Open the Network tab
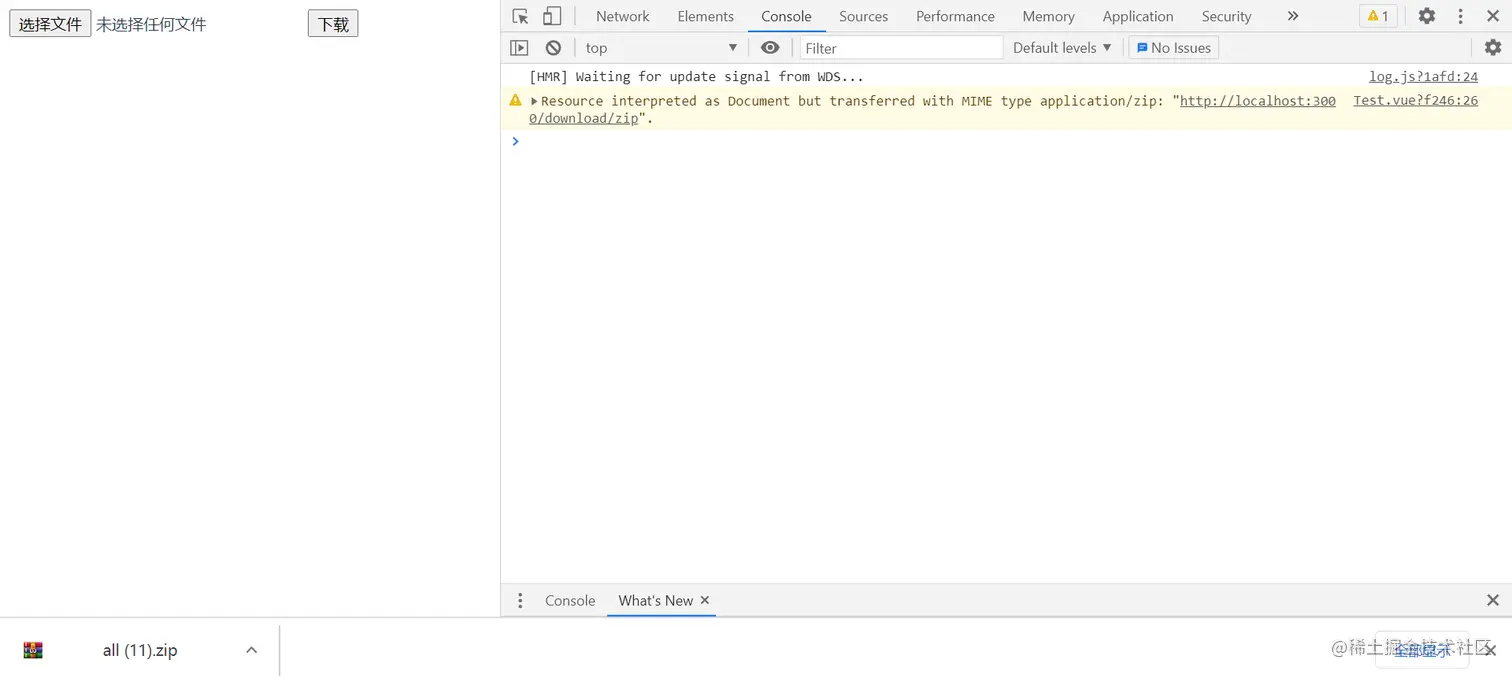 tap(623, 16)
